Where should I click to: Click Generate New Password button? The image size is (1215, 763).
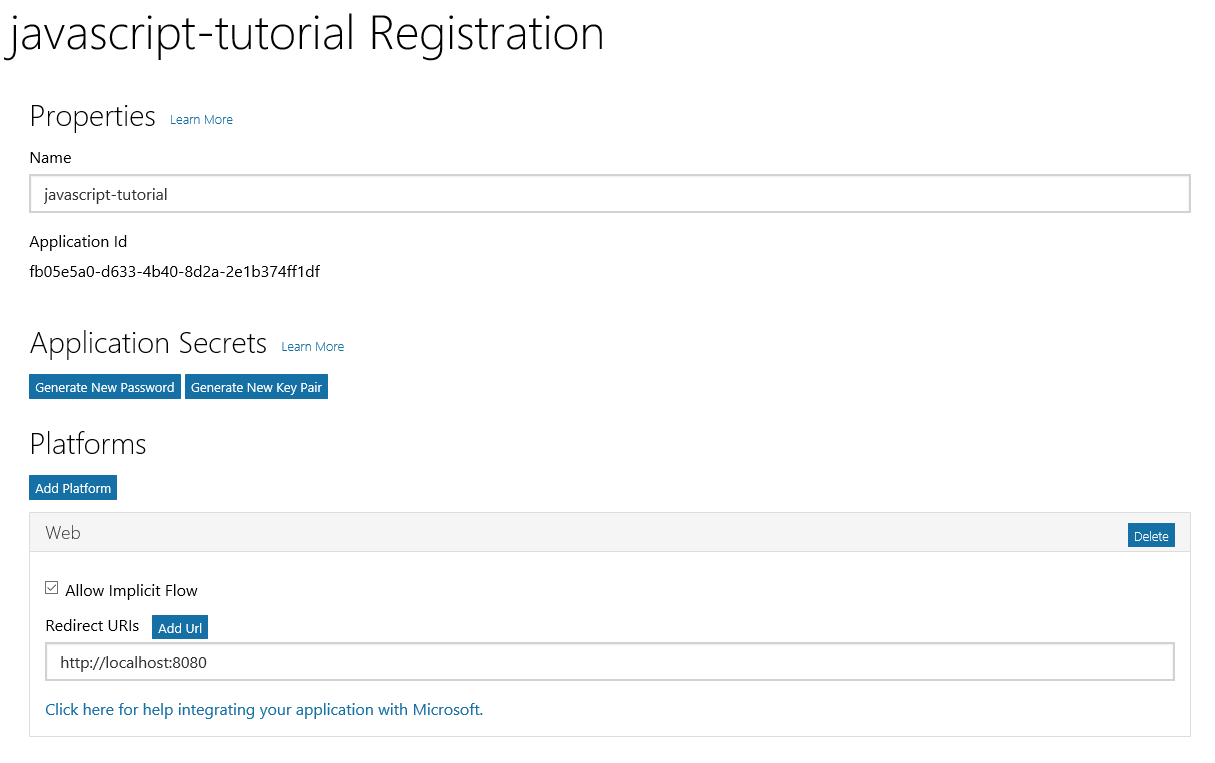(x=105, y=387)
